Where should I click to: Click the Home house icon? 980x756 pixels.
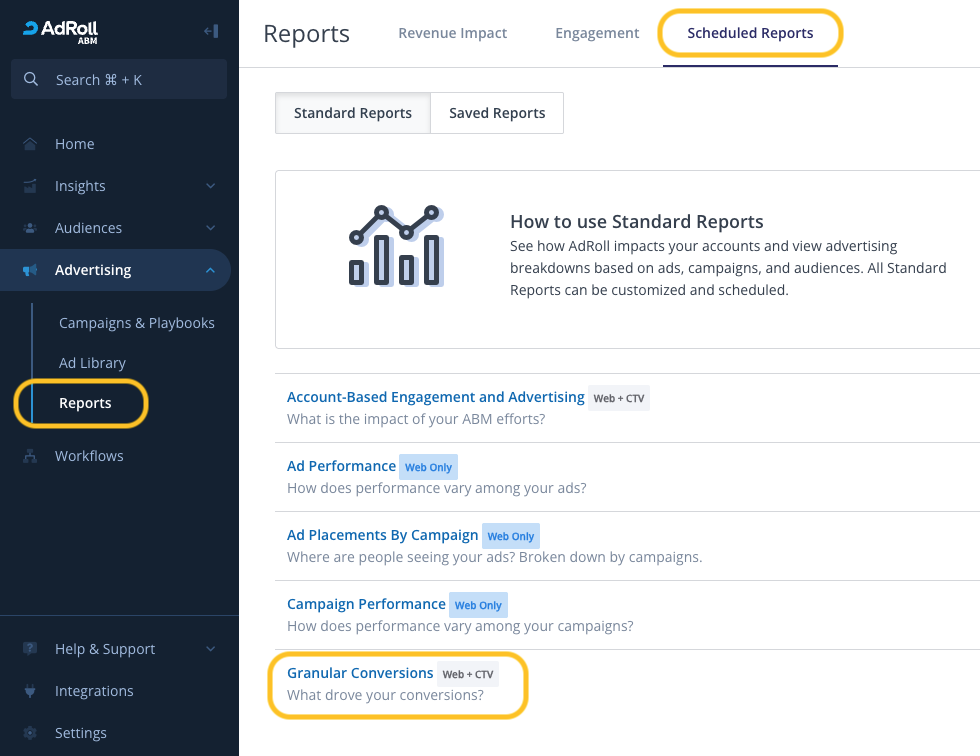click(31, 144)
